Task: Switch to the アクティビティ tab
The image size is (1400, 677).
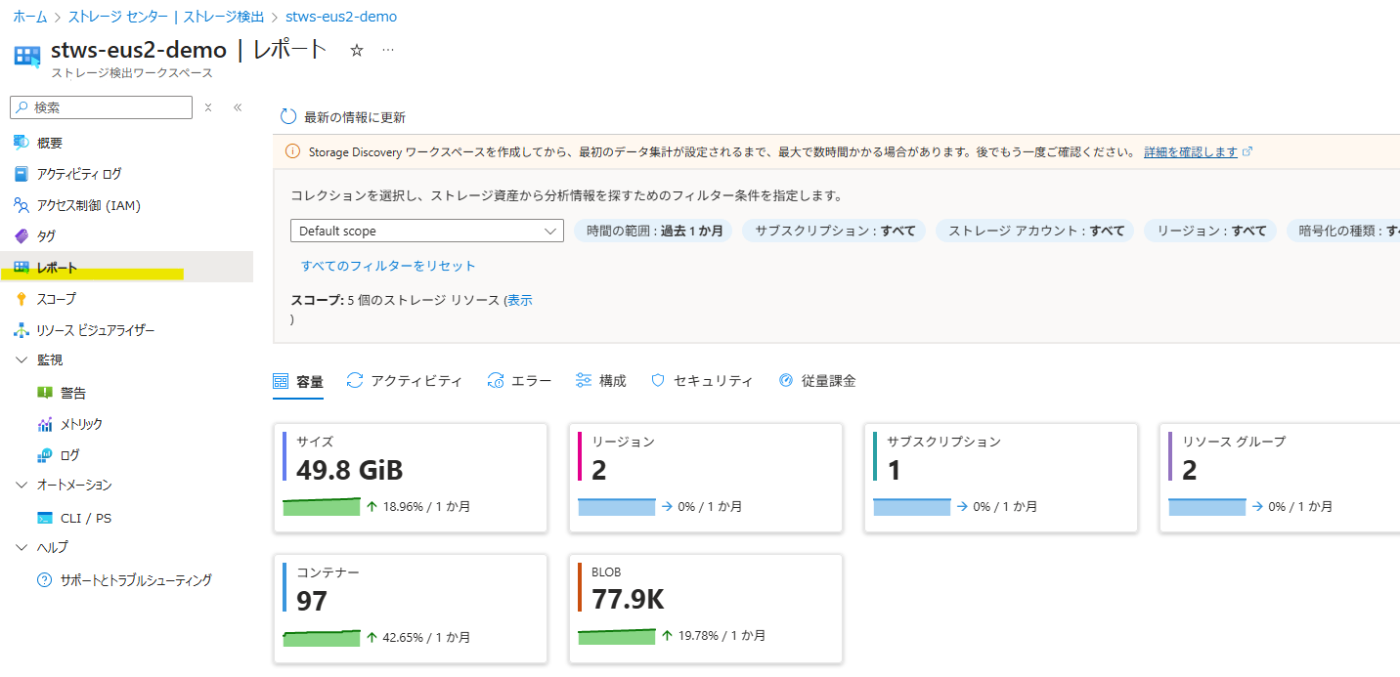Action: coord(405,381)
